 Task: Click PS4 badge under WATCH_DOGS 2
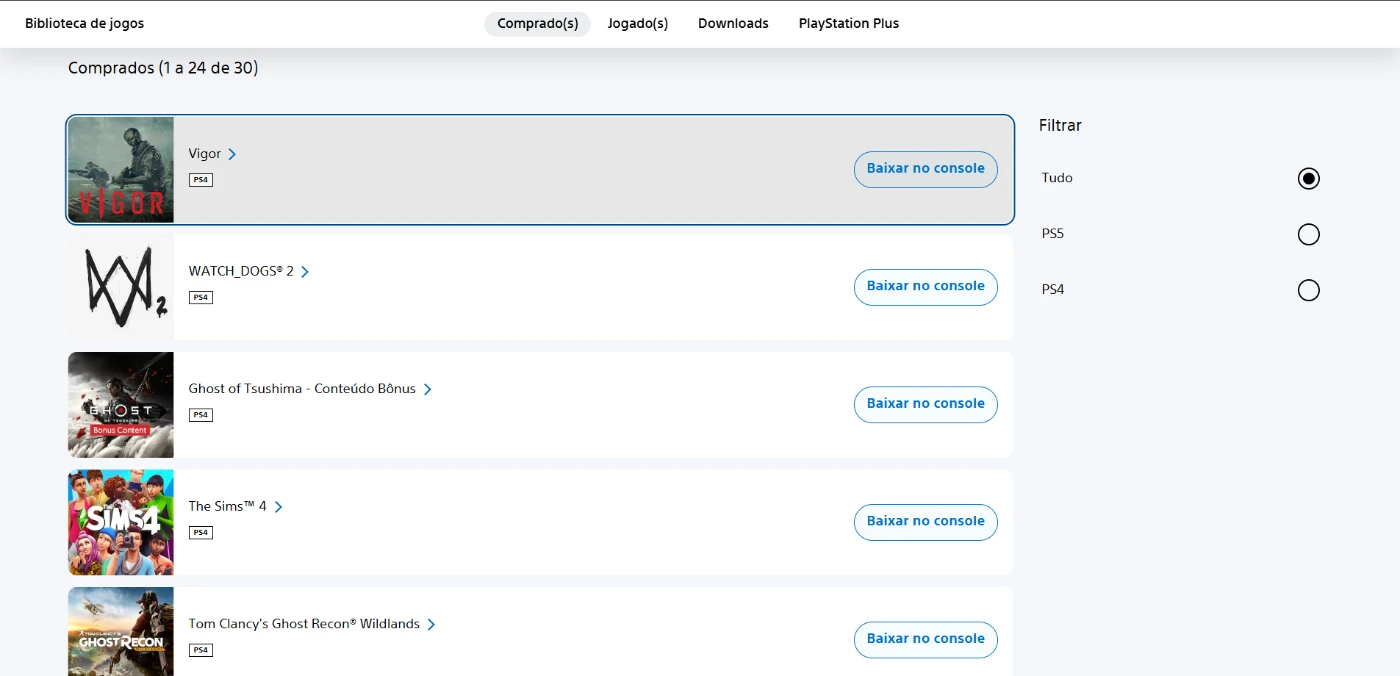201,298
